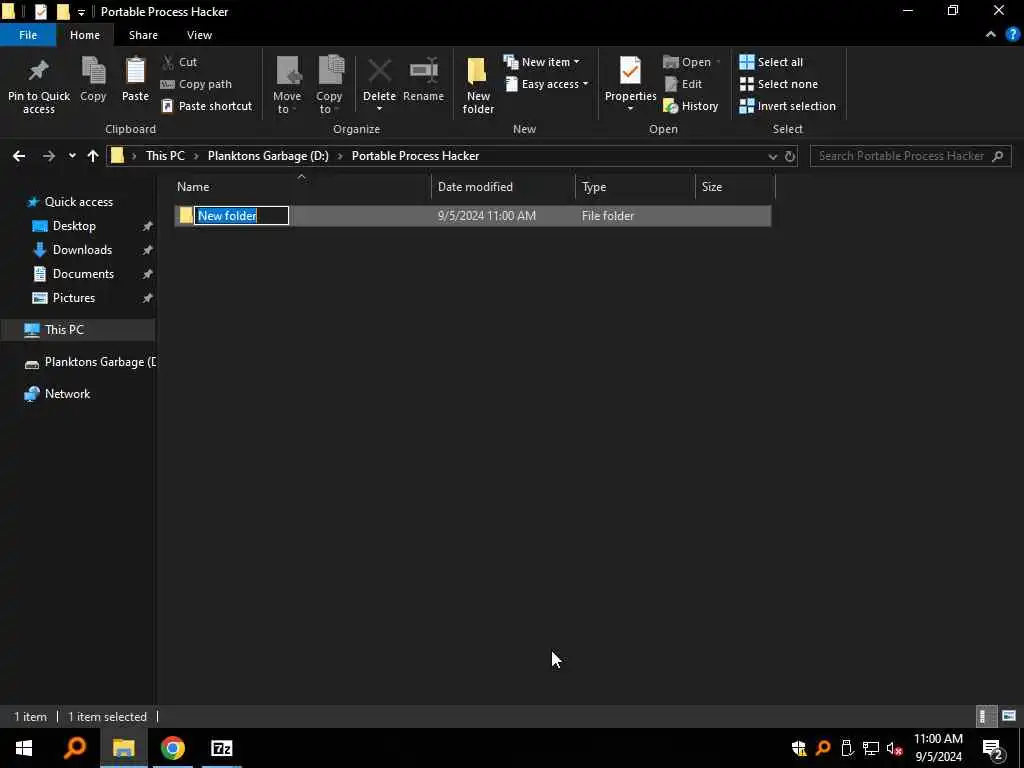The image size is (1024, 768).
Task: Open Pictures in navigation pane
Action: pos(74,298)
